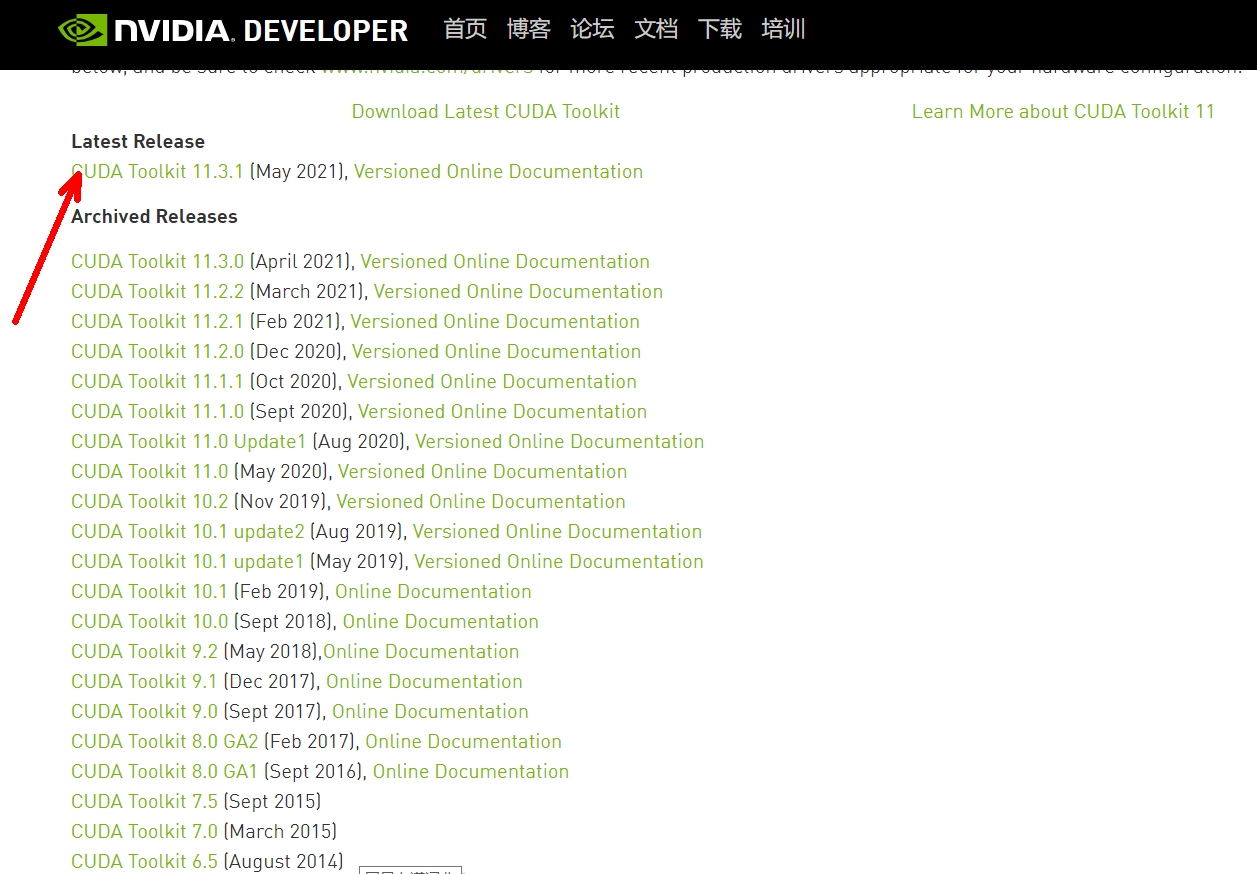Viewport: 1257px width, 874px height.
Task: Open the 培训 navigation item
Action: [x=783, y=29]
